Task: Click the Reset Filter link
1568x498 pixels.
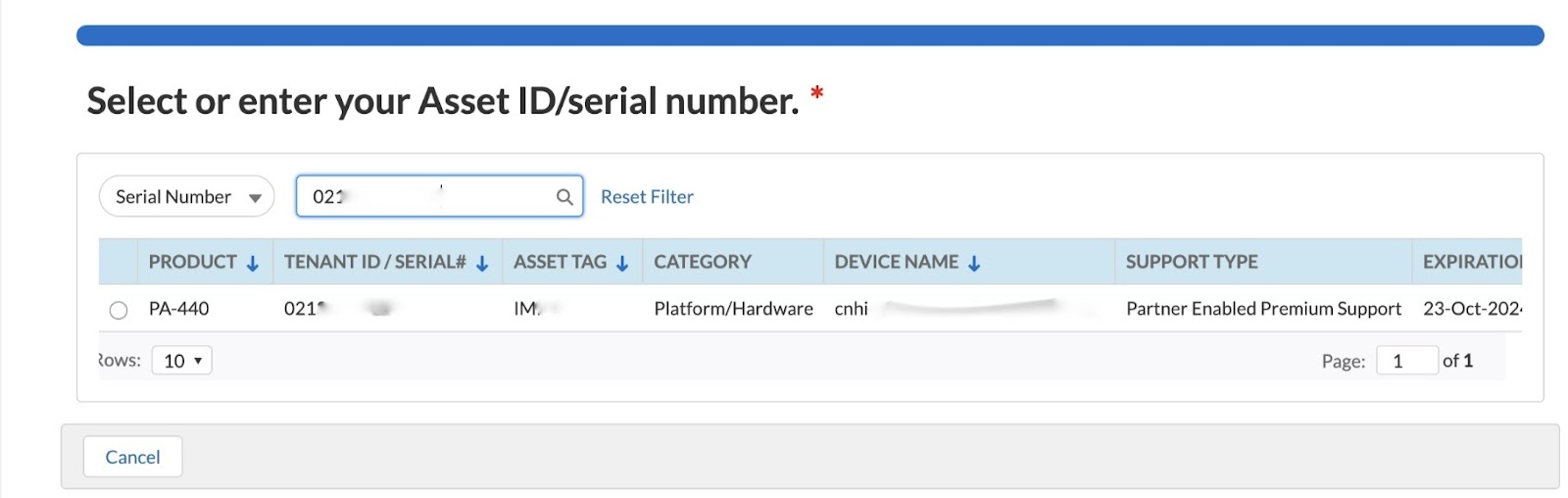Action: coord(647,197)
